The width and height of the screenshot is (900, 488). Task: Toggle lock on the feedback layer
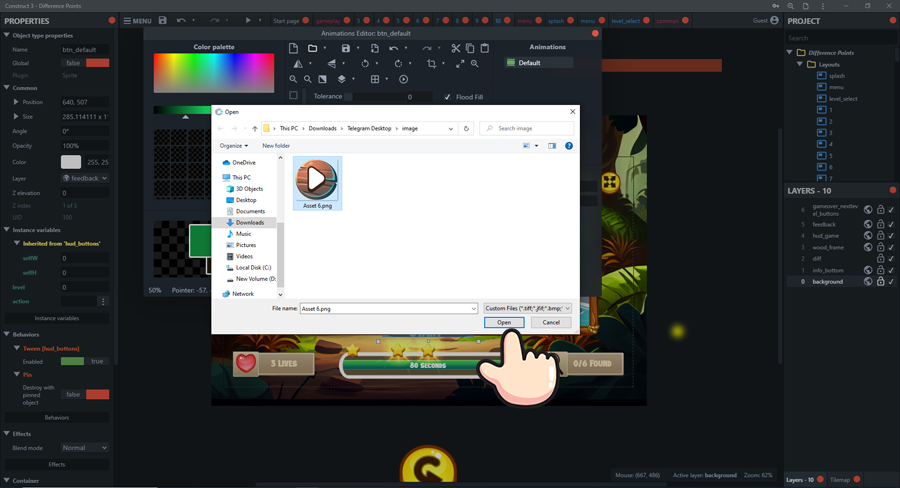(880, 224)
